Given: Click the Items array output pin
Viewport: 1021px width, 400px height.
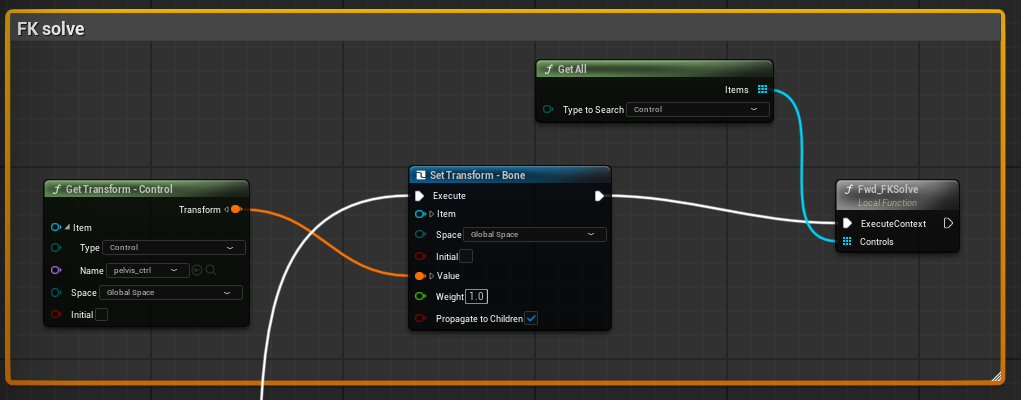Looking at the screenshot, I should coord(762,89).
